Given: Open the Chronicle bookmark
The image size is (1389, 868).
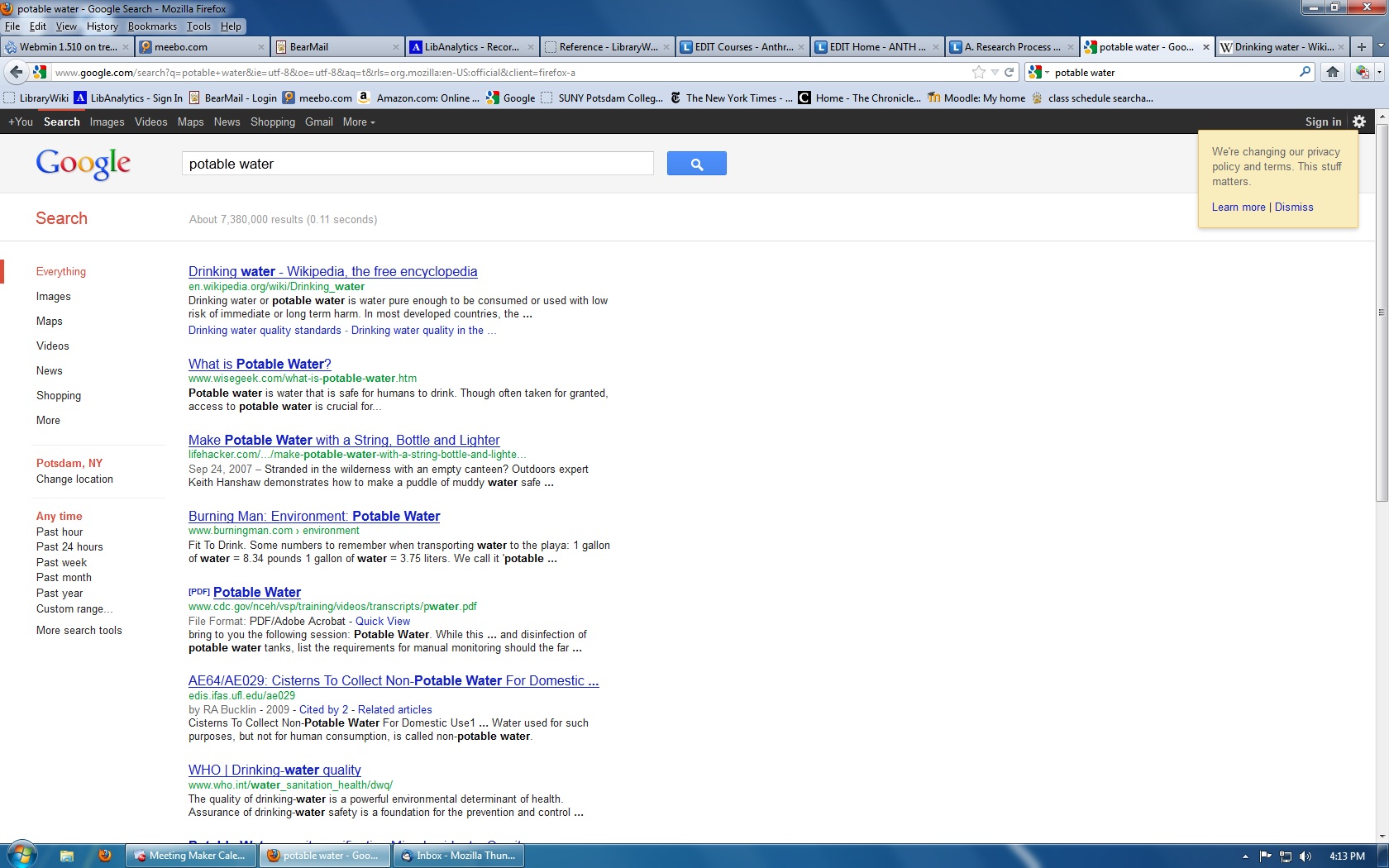Looking at the screenshot, I should tap(859, 98).
